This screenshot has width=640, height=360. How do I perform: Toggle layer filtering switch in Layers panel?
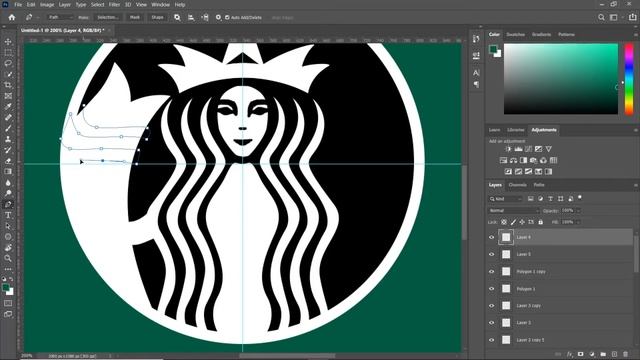[580, 198]
